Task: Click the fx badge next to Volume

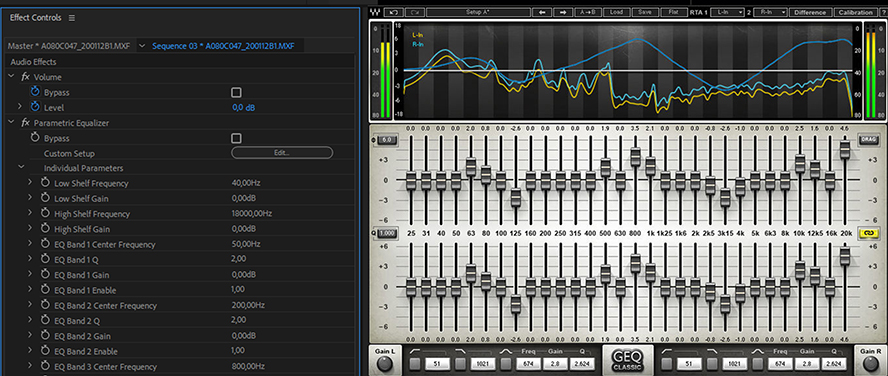Action: pos(25,77)
